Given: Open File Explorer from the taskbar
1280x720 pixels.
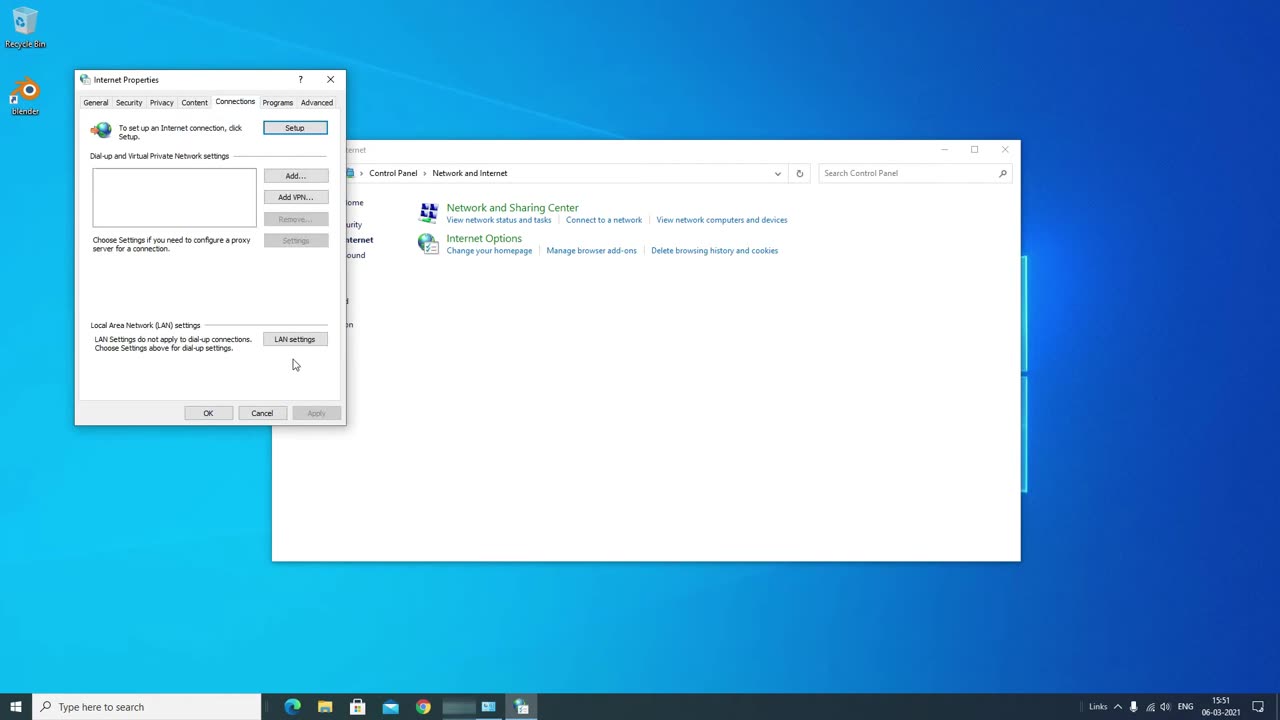Looking at the screenshot, I should pyautogui.click(x=325, y=707).
